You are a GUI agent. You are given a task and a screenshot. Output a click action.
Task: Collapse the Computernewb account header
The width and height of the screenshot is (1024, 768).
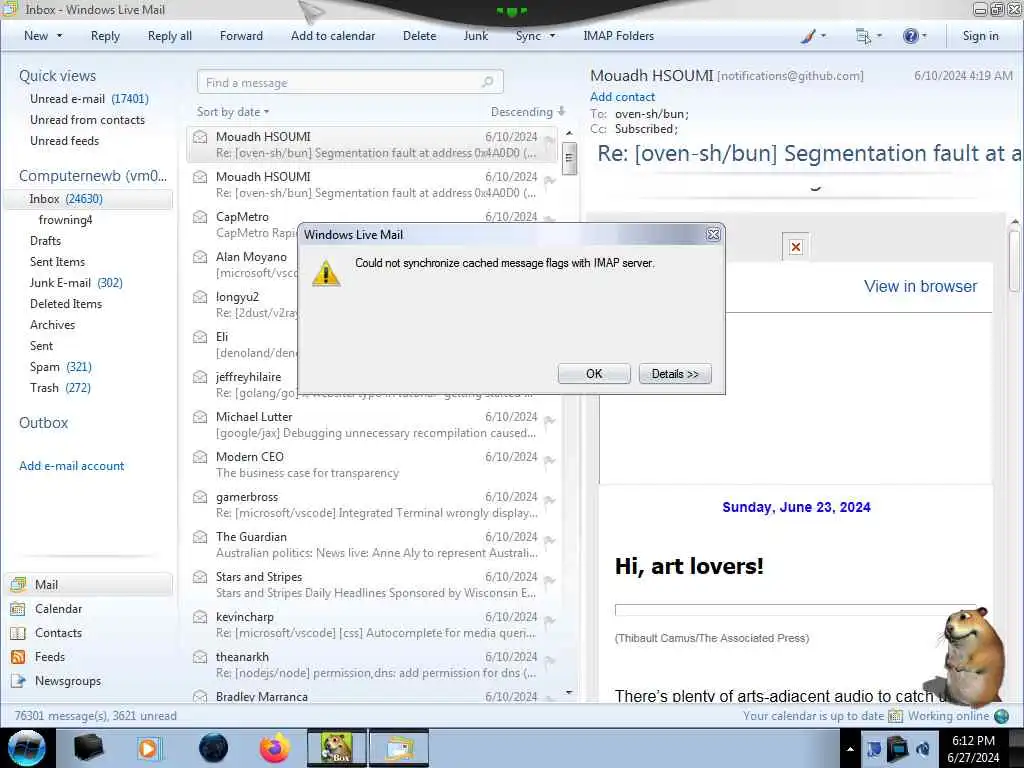pos(93,176)
